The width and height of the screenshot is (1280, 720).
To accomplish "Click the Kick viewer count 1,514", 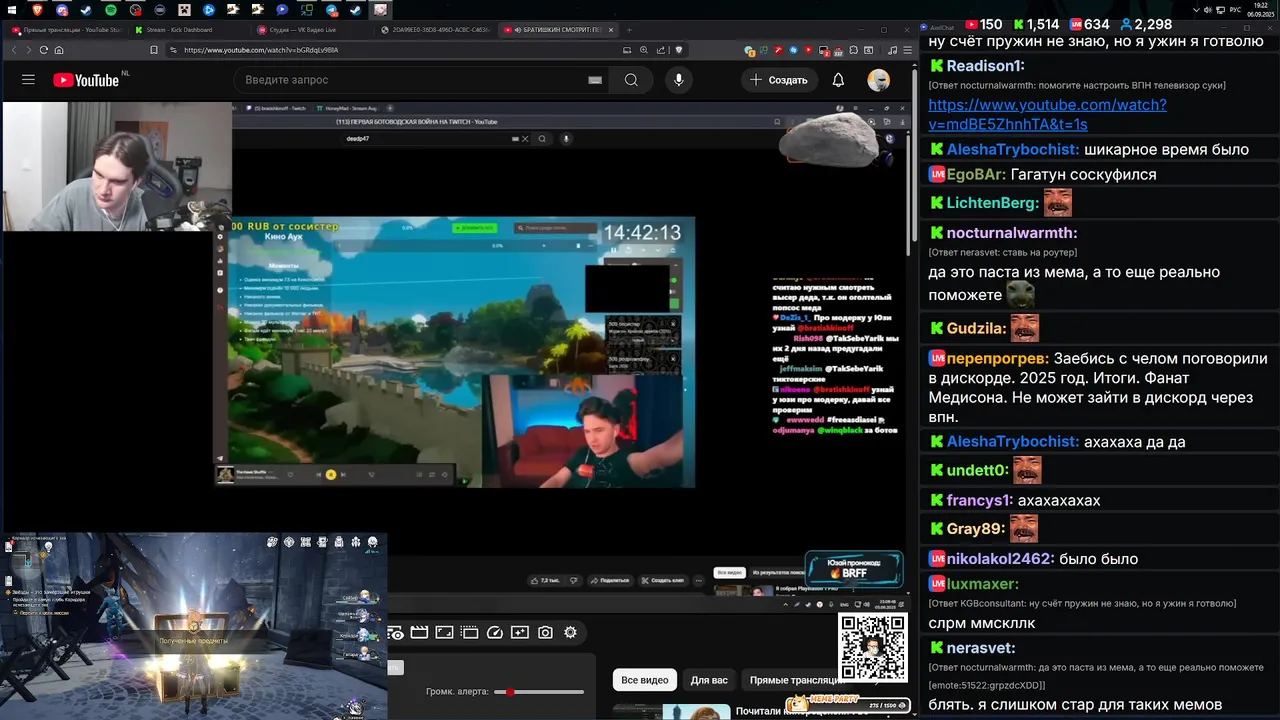I will pos(1036,24).
